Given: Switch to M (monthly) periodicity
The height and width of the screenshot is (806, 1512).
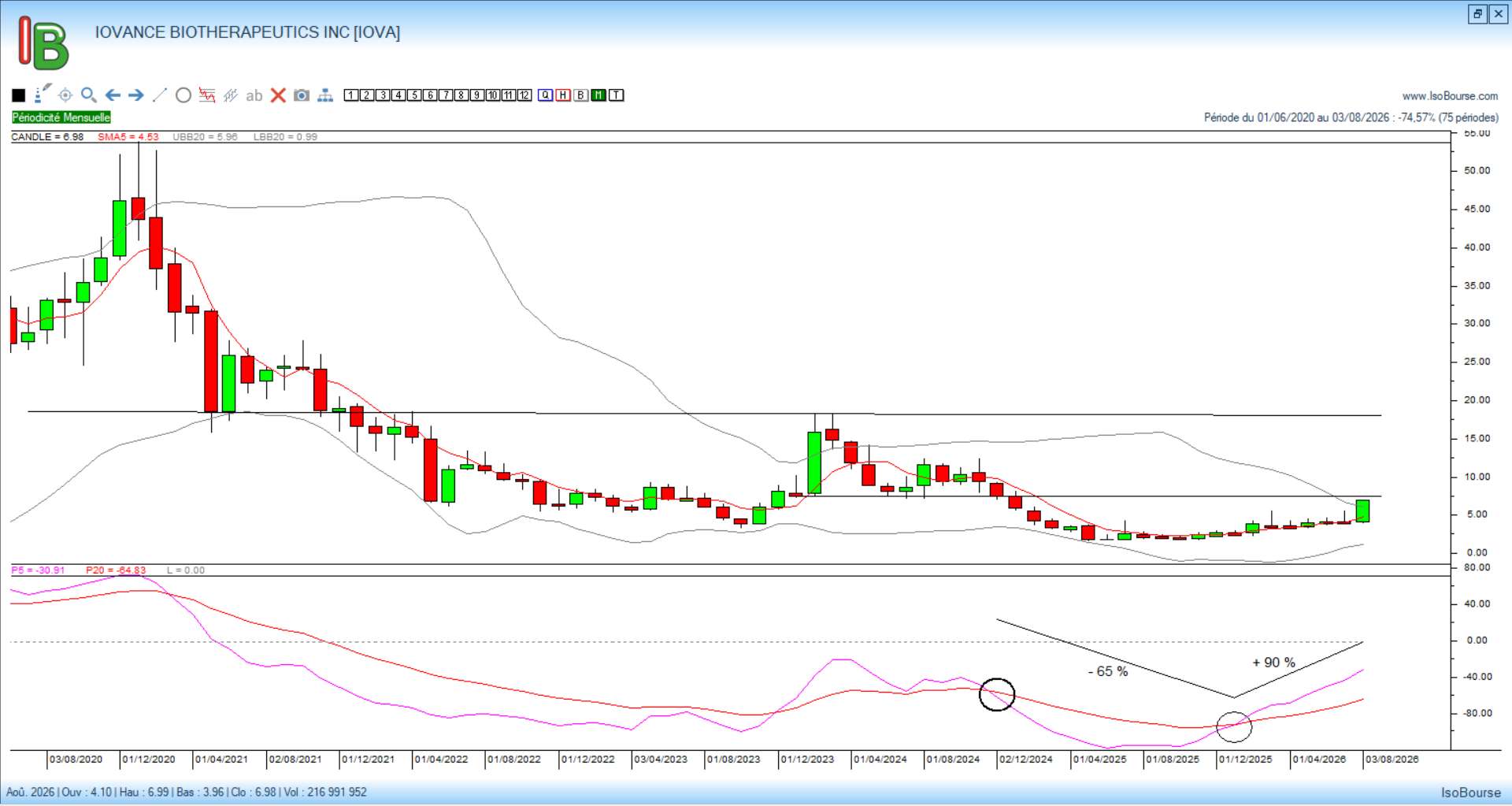Looking at the screenshot, I should [598, 95].
